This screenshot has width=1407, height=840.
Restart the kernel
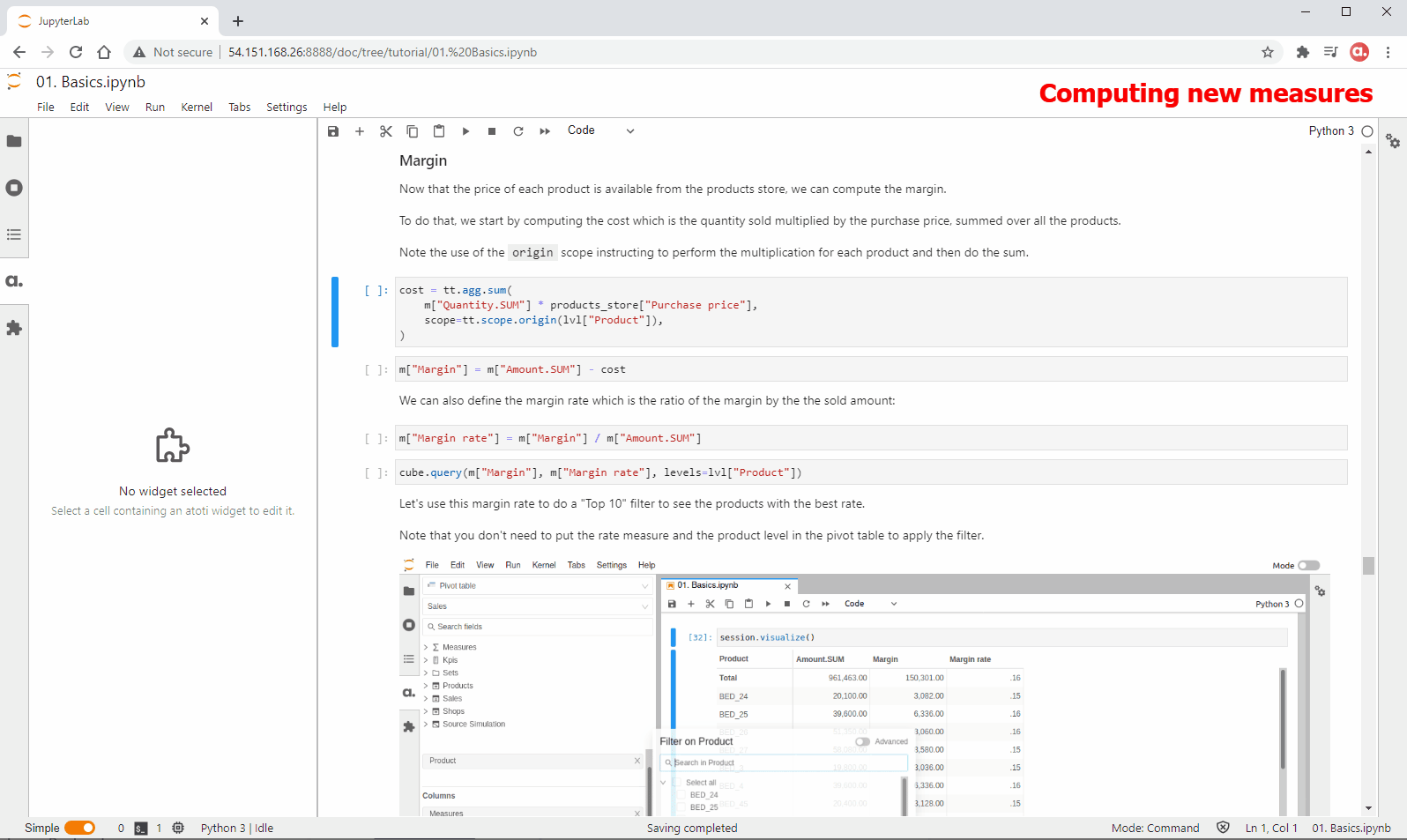518,131
